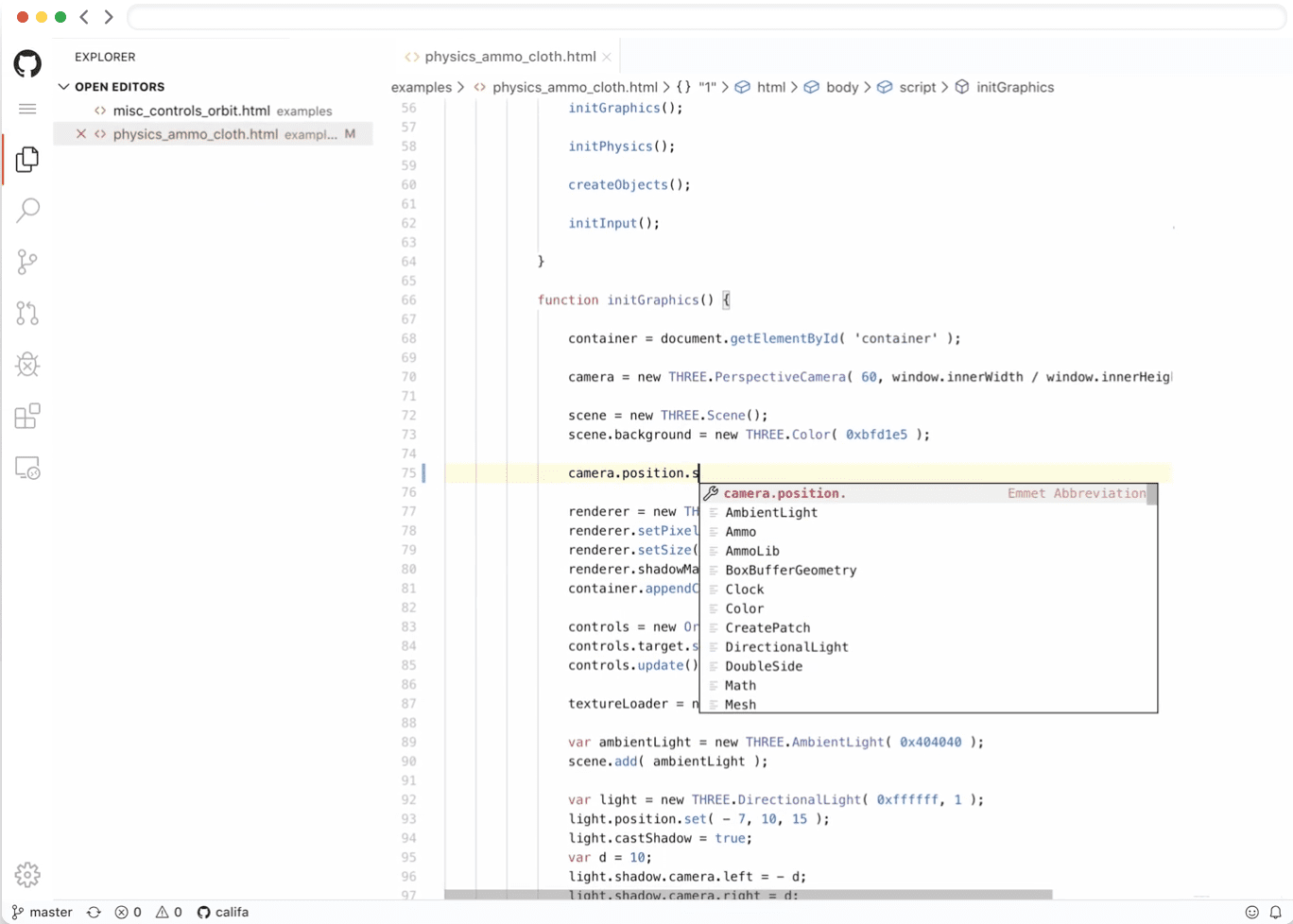Open the Run and Debug view

pos(26,365)
